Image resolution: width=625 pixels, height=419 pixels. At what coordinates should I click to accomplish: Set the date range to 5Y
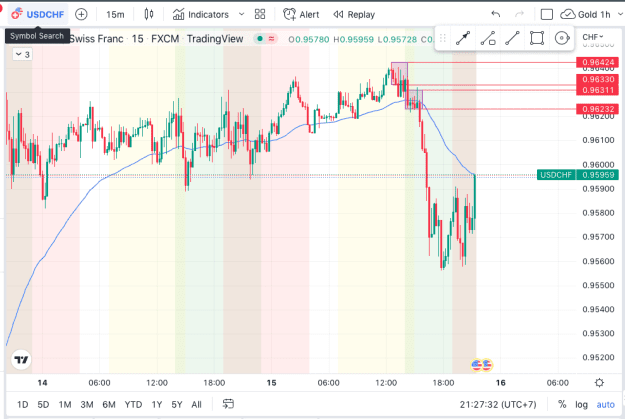tap(177, 405)
